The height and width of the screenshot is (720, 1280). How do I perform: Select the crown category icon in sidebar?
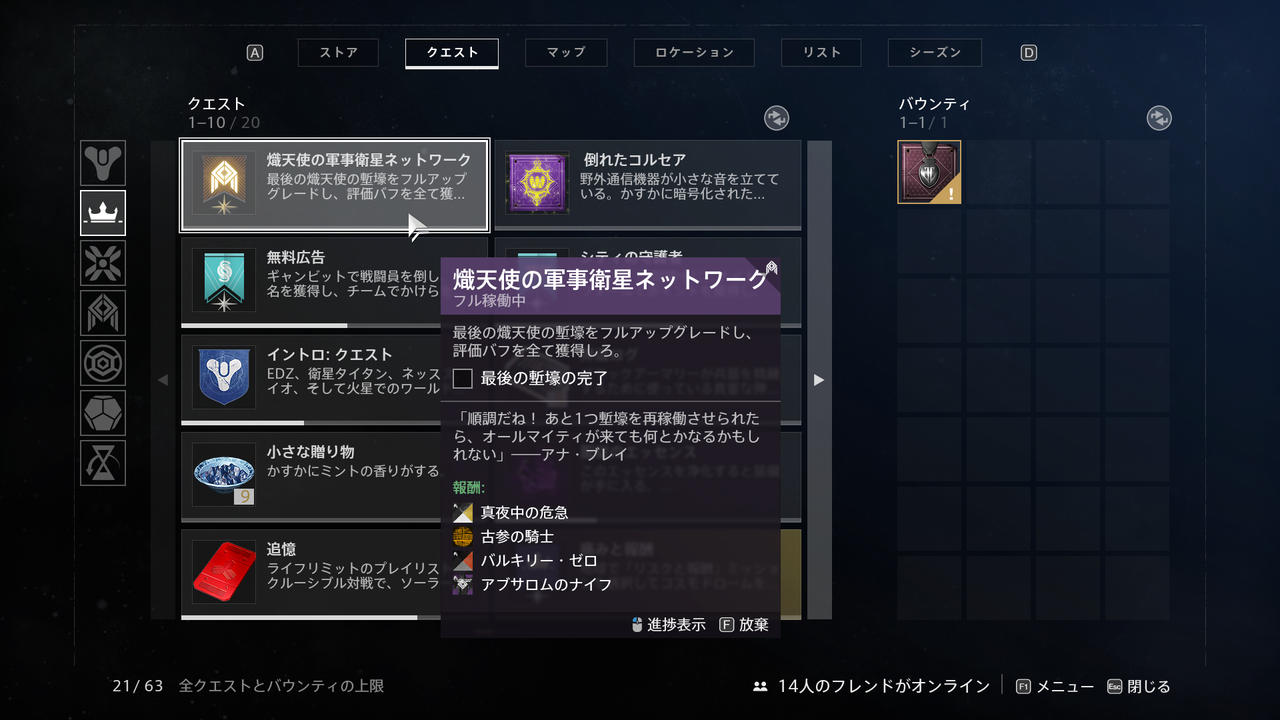pos(103,213)
